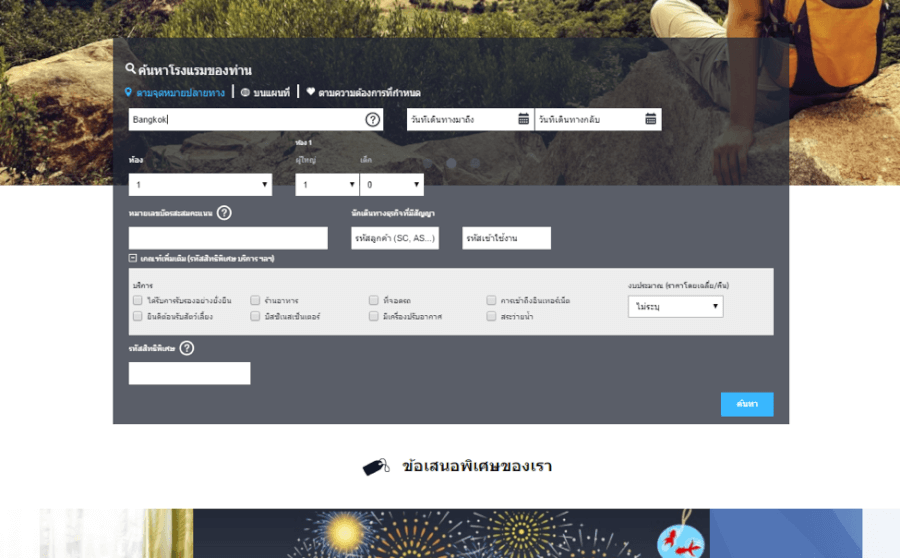Switch to the on-map (บนแผนที่) search tab

pos(265,92)
